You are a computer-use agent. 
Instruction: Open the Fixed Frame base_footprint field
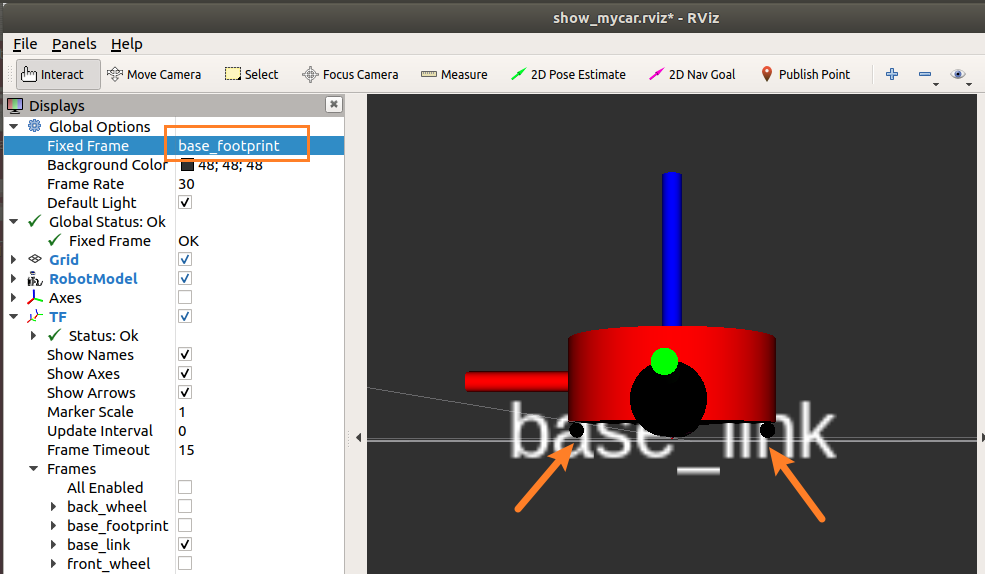pyautogui.click(x=259, y=146)
